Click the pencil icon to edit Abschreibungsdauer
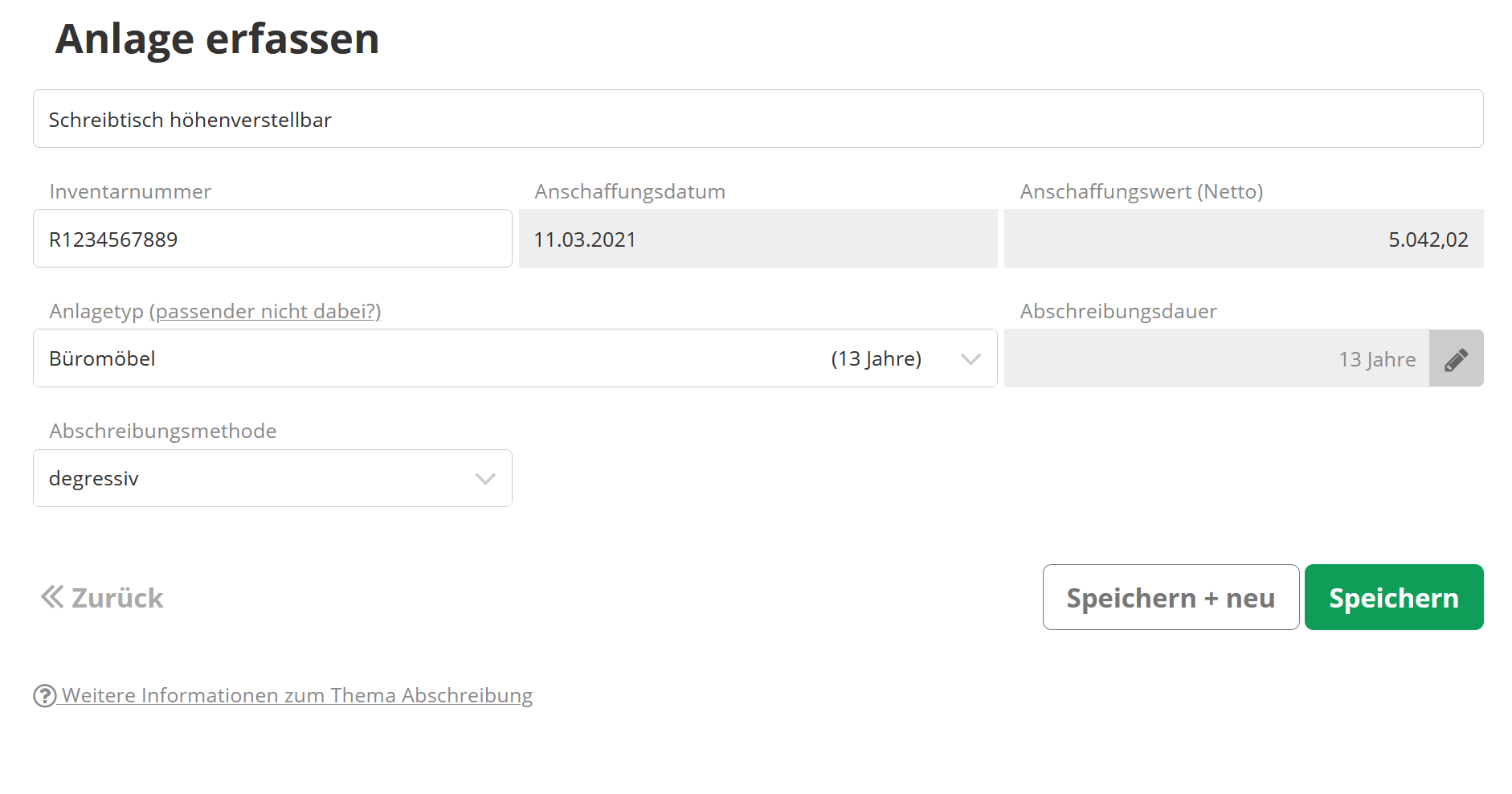Viewport: 1512px width, 794px height. coord(1456,358)
